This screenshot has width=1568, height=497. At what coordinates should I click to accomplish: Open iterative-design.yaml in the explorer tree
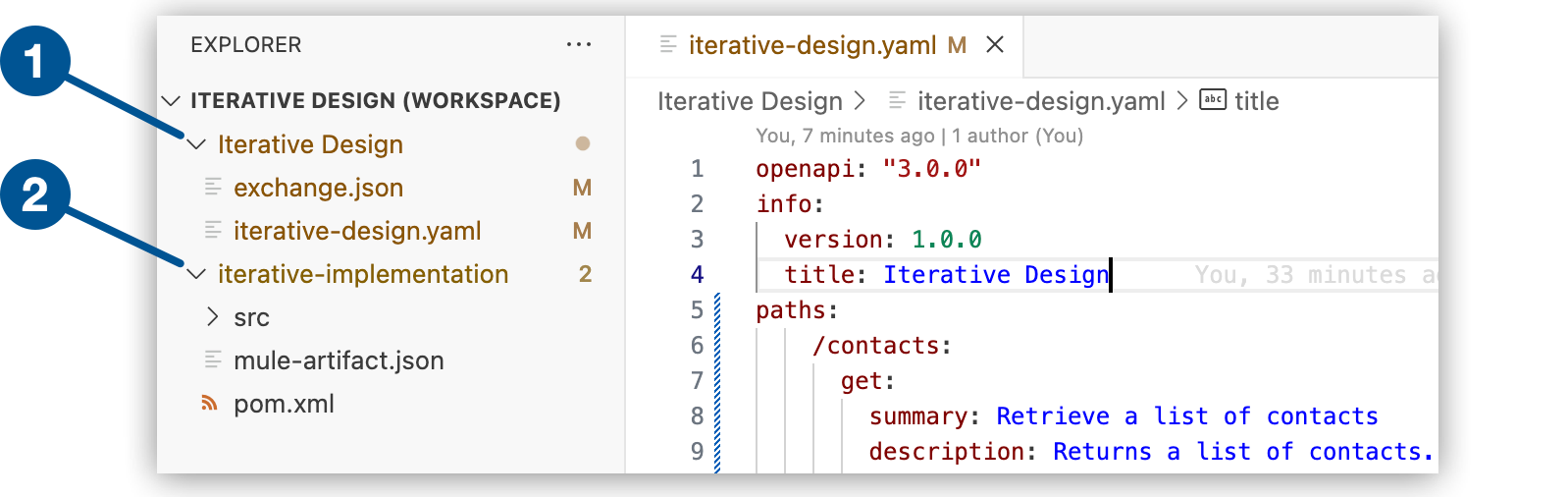click(357, 231)
